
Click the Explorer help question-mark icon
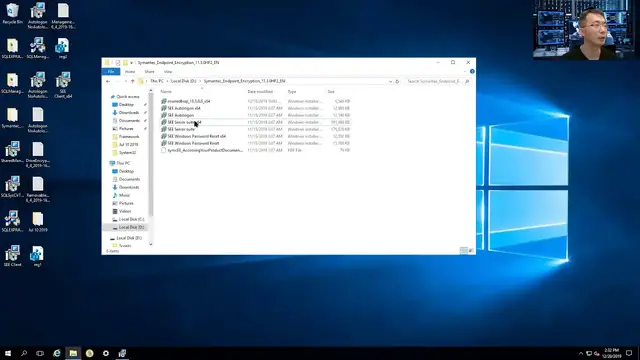coord(472,71)
